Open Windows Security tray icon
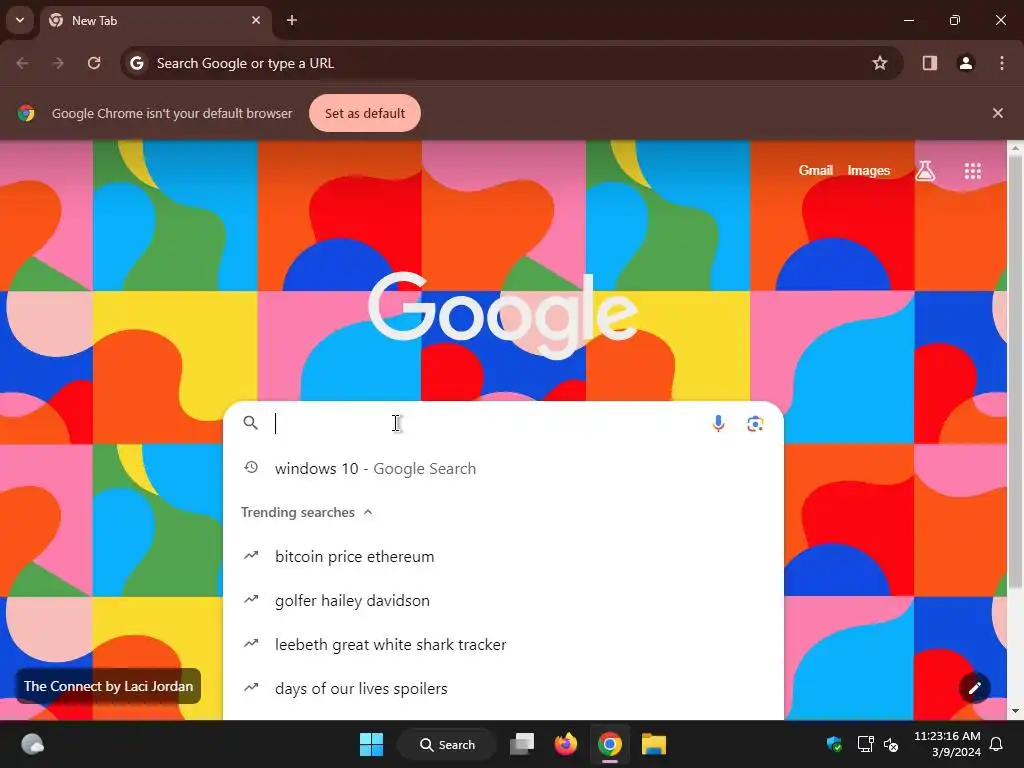Viewport: 1024px width, 768px height. click(x=834, y=744)
